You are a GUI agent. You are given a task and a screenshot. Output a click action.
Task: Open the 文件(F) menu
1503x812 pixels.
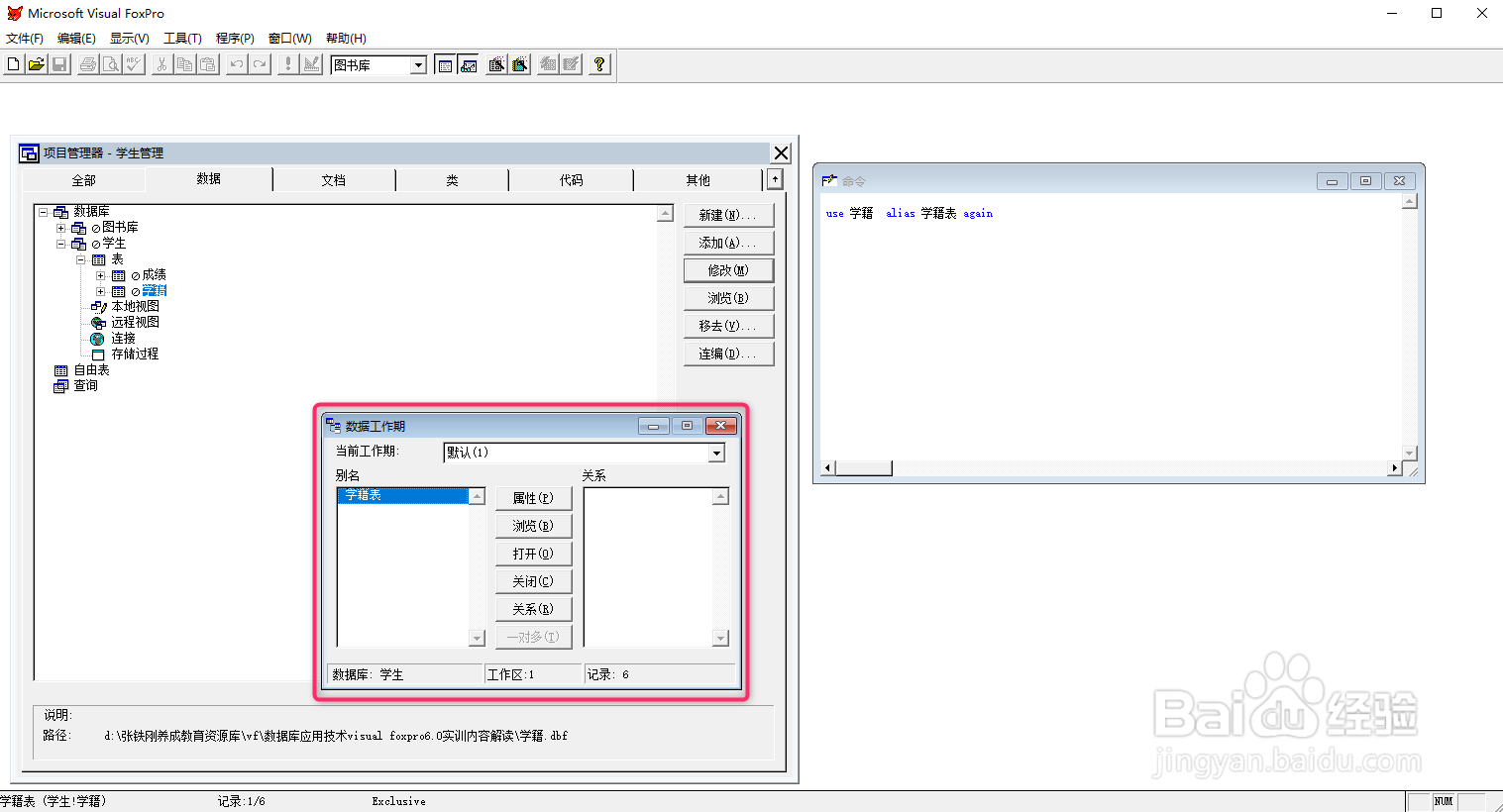pos(25,39)
